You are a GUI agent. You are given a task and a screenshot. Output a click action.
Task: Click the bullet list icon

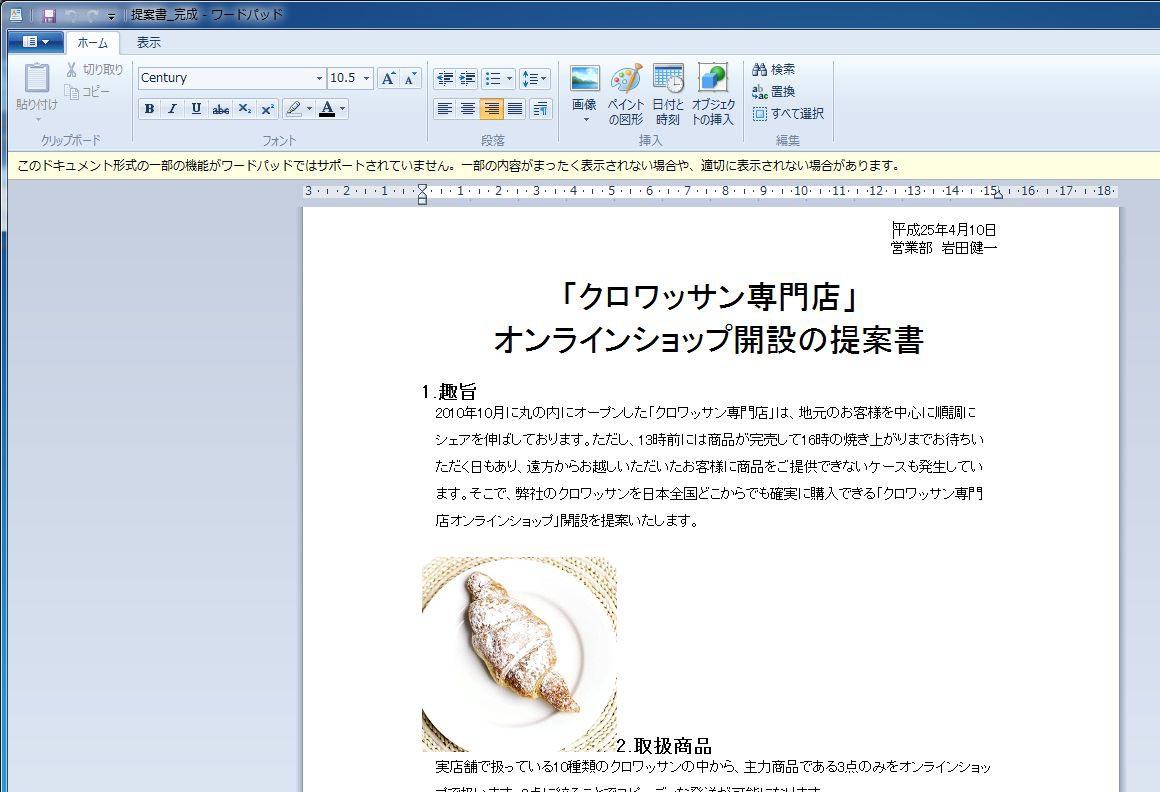(493, 78)
